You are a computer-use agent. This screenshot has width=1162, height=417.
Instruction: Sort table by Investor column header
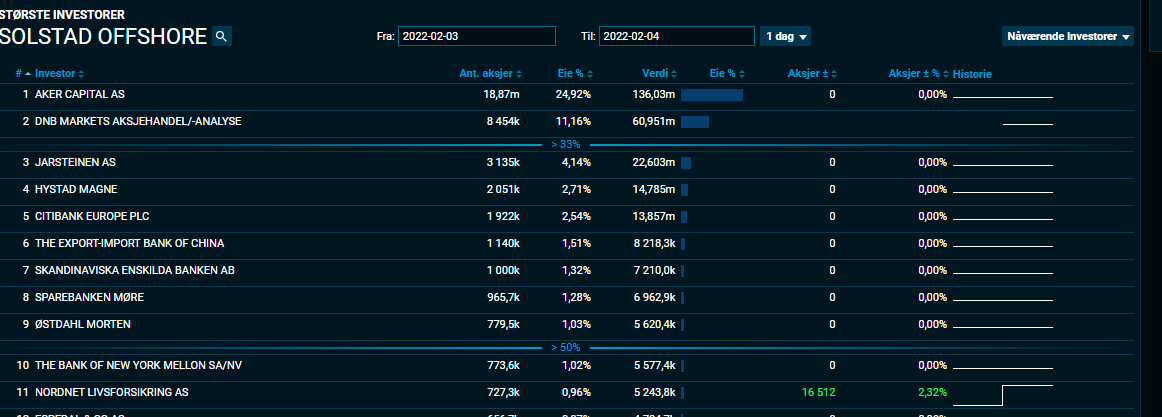coord(59,74)
